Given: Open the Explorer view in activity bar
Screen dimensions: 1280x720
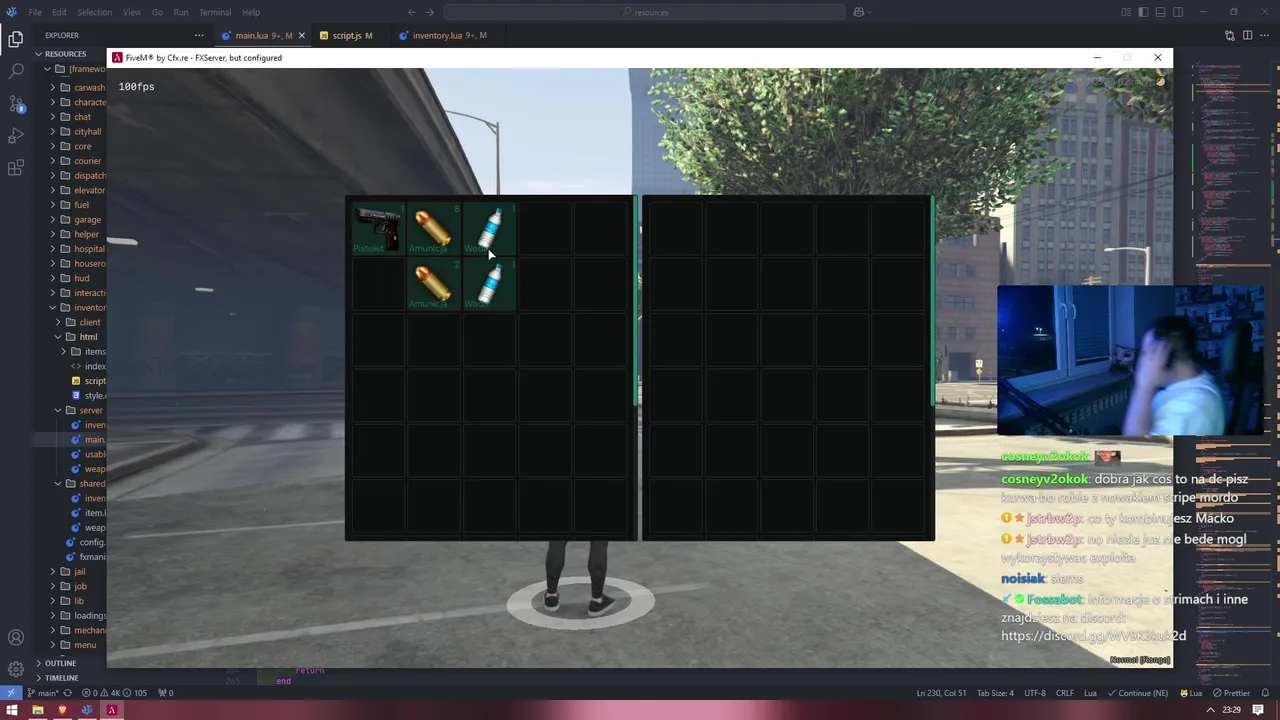Looking at the screenshot, I should tap(15, 39).
